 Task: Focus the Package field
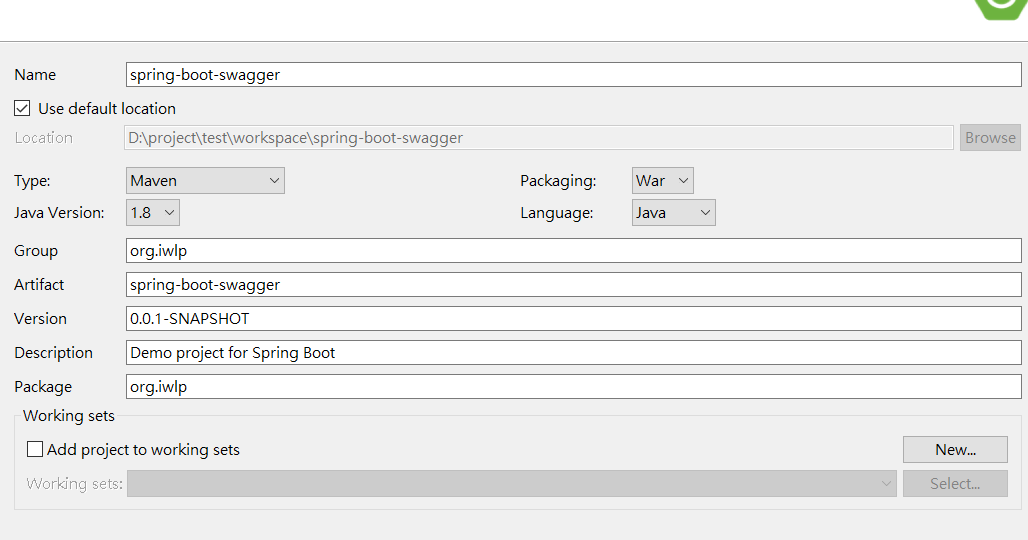574,387
